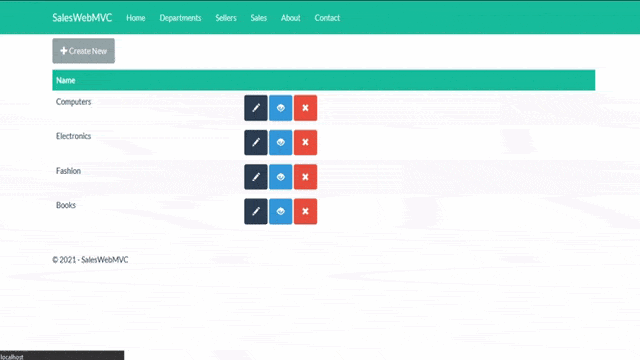Delete the Electronics department red X
Viewport: 640px width, 360px height.
(305, 142)
